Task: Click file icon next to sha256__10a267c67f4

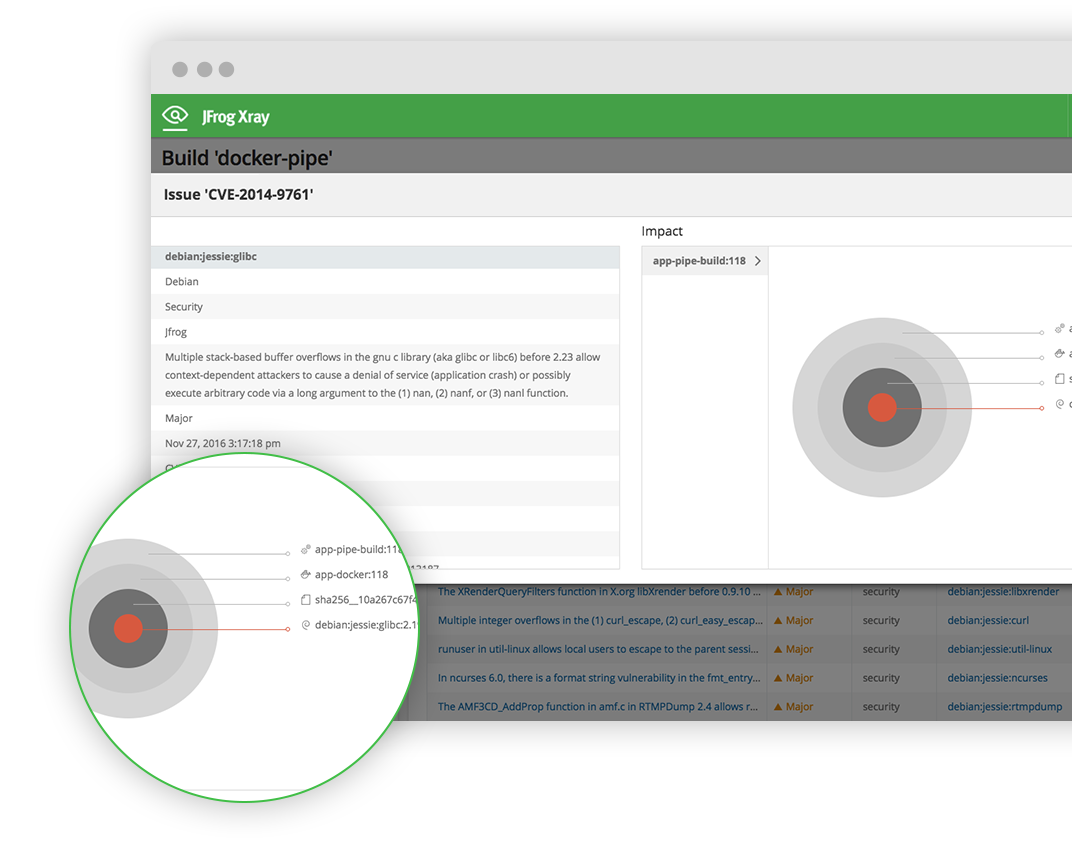Action: tap(306, 599)
